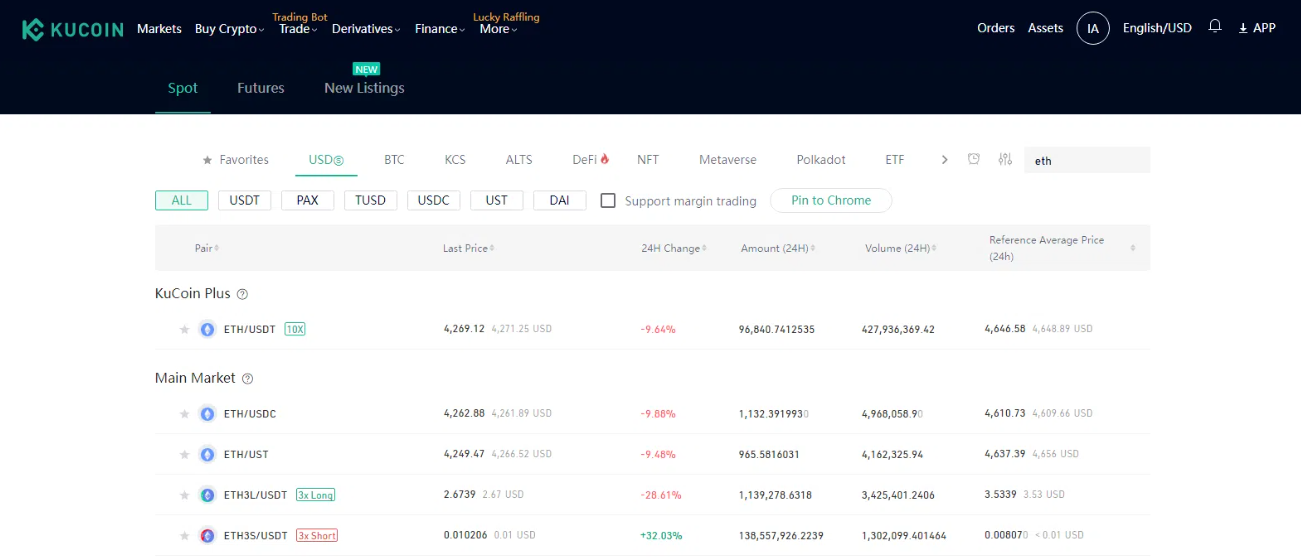Select the Favorites market tab
Image resolution: width=1301 pixels, height=557 pixels.
click(235, 160)
